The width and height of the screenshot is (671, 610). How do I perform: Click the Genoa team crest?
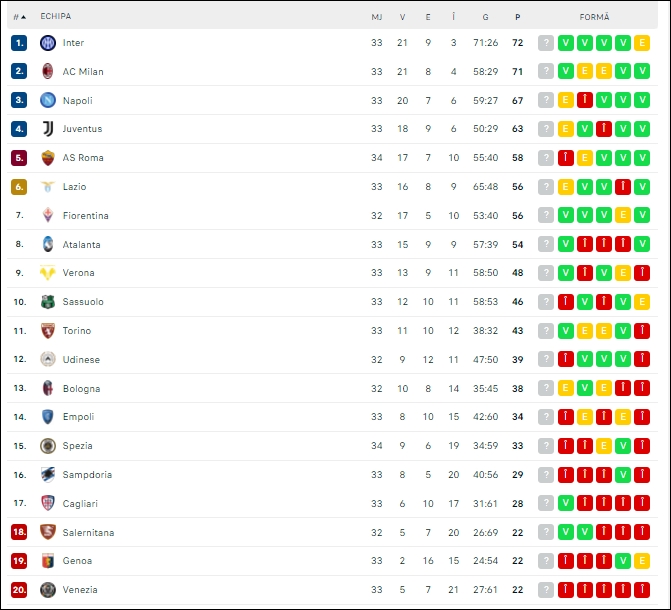pyautogui.click(x=48, y=561)
